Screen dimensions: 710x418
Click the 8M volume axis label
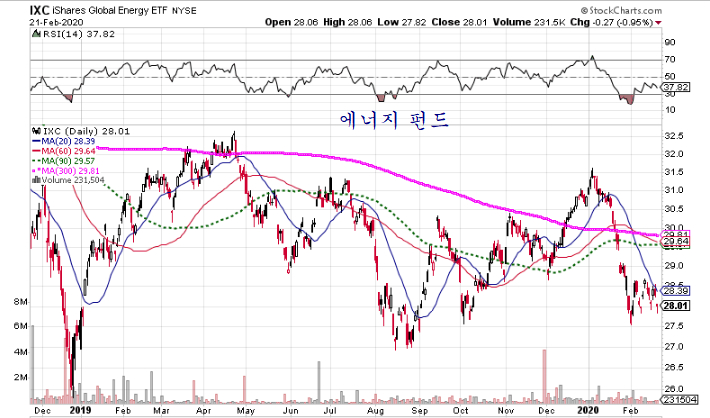[x=20, y=302]
